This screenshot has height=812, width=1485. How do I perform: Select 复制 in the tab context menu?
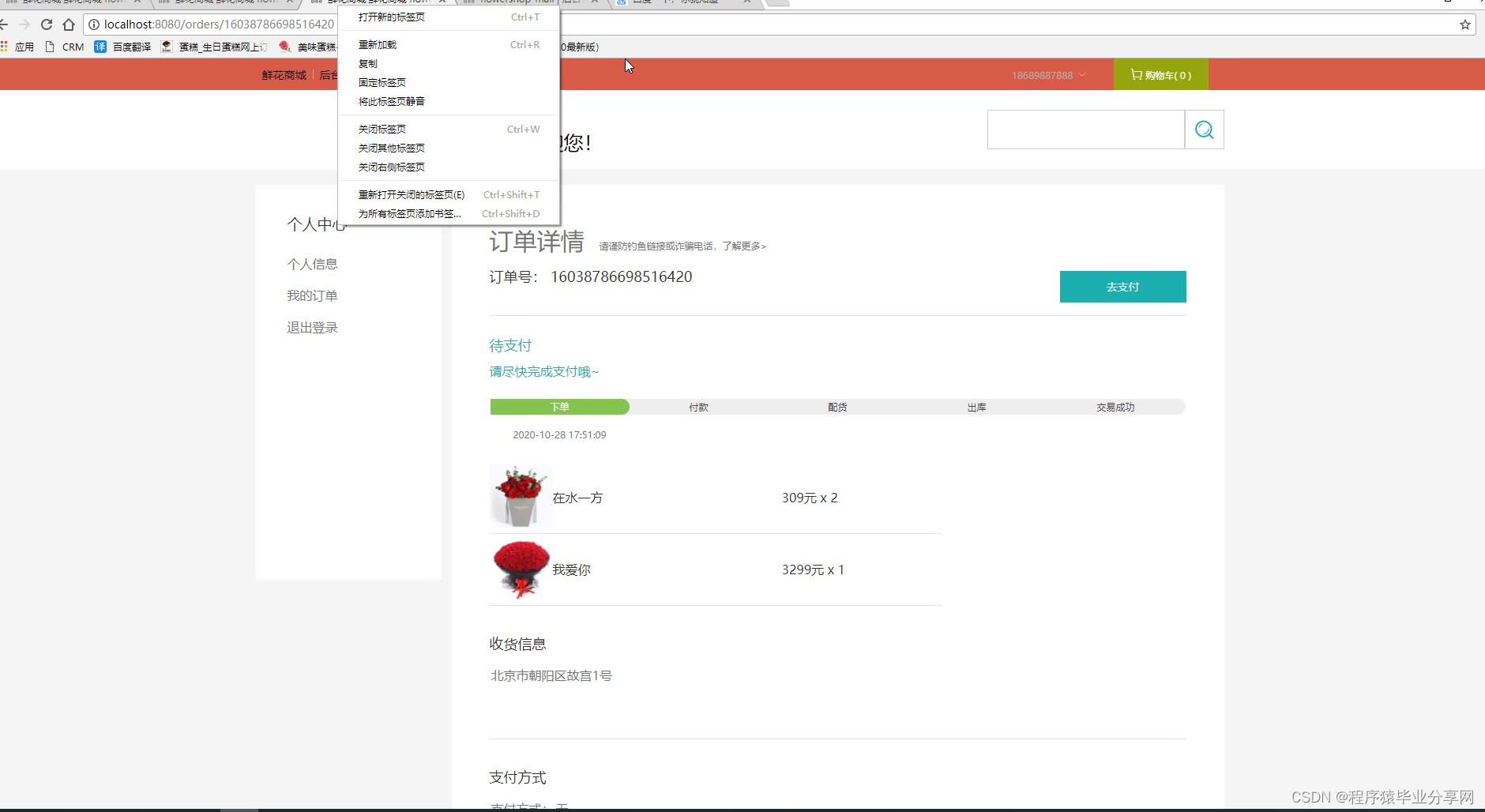[449, 63]
